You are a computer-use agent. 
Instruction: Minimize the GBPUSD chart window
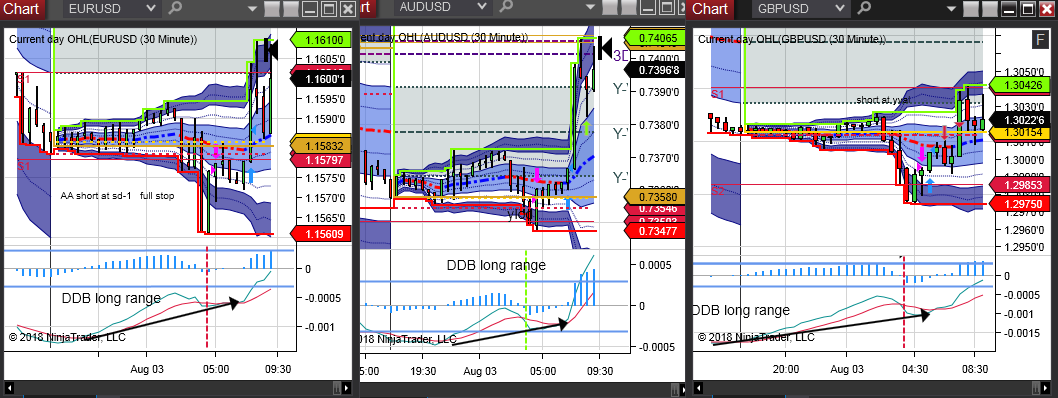click(1009, 9)
